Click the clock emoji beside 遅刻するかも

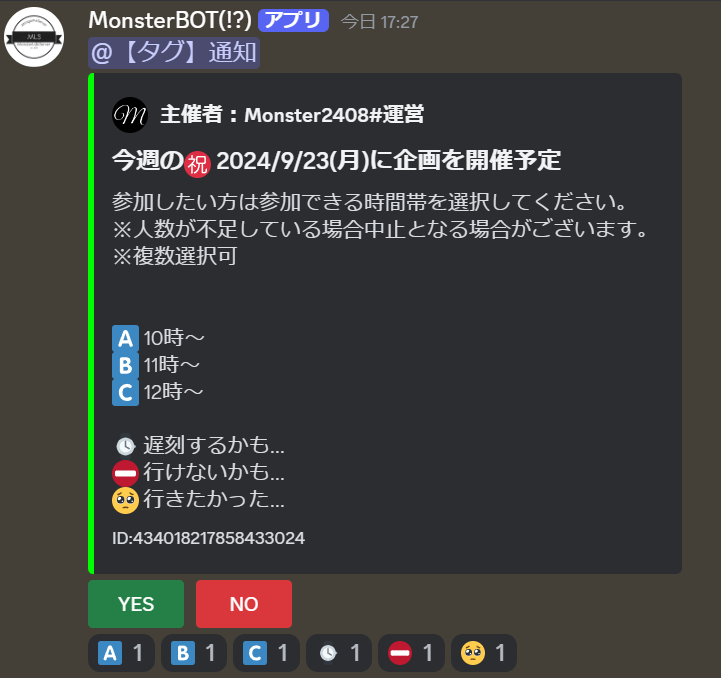tap(126, 445)
